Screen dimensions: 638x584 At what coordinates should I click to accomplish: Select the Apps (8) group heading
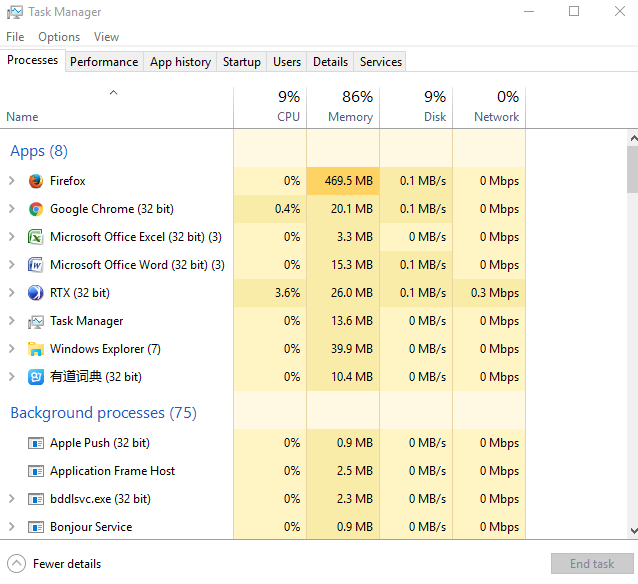(x=39, y=151)
